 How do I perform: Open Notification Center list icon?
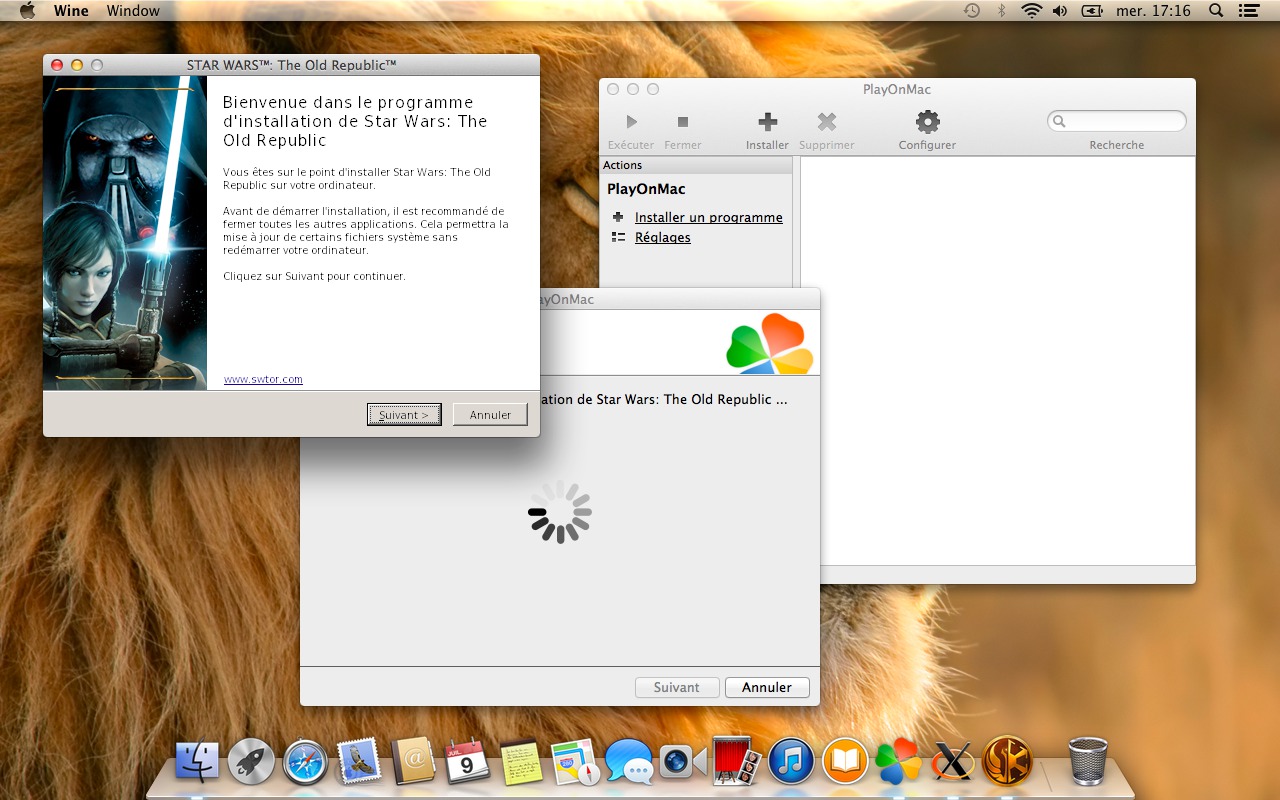coord(1248,11)
